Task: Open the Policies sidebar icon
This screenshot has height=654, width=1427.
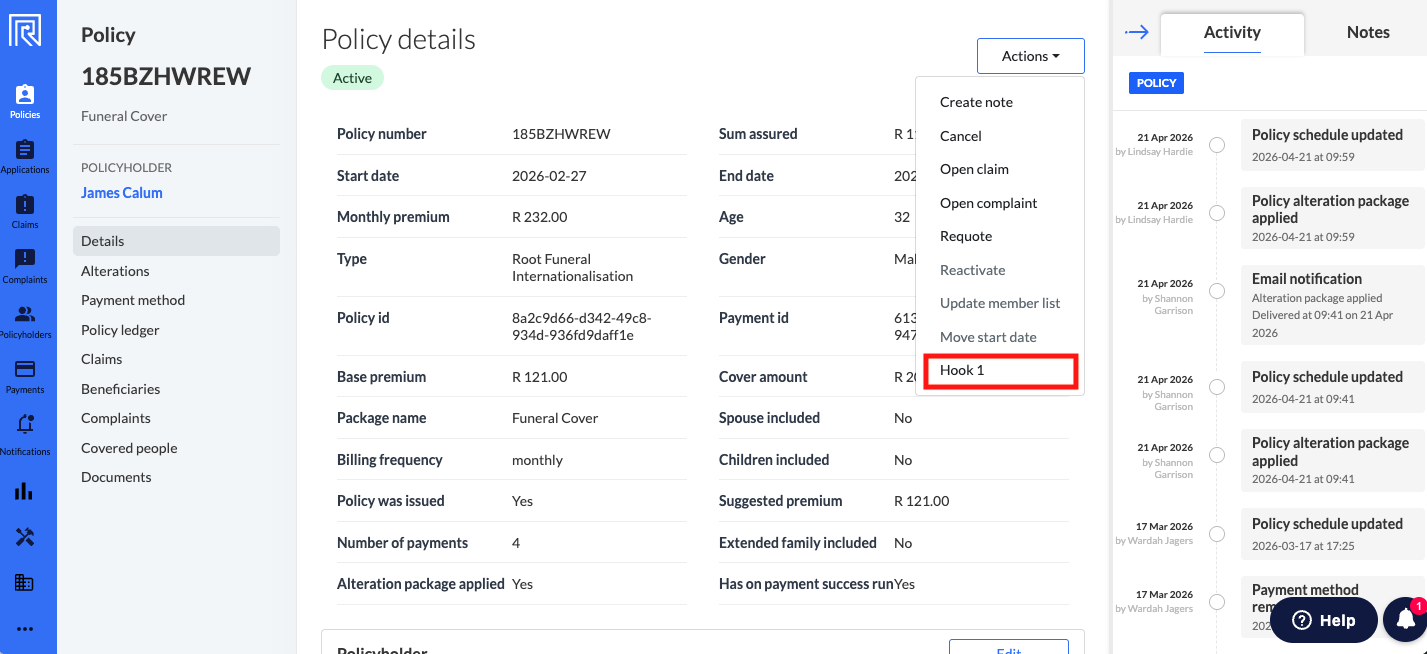Action: (x=25, y=101)
